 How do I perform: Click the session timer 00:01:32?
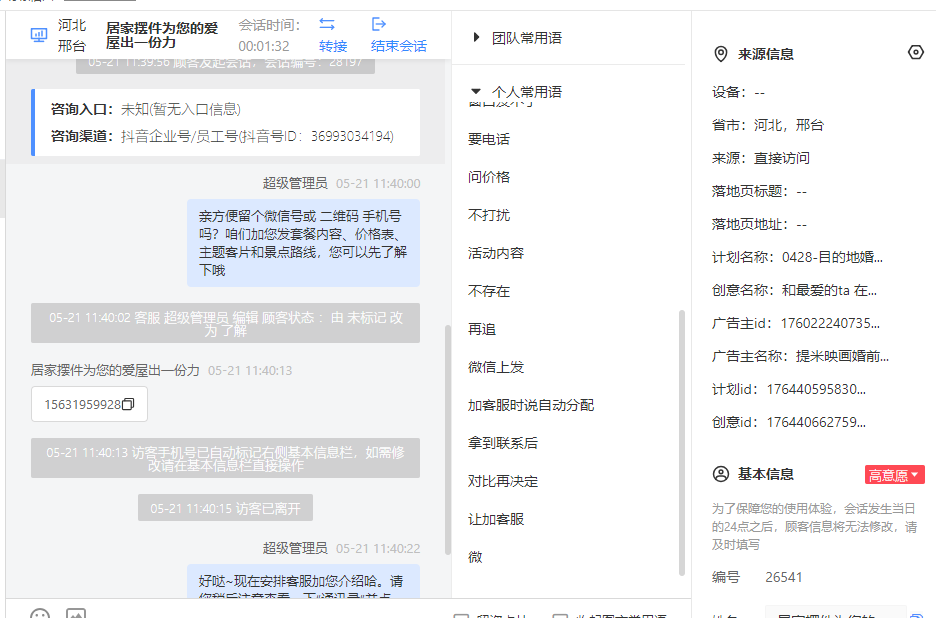[264, 46]
